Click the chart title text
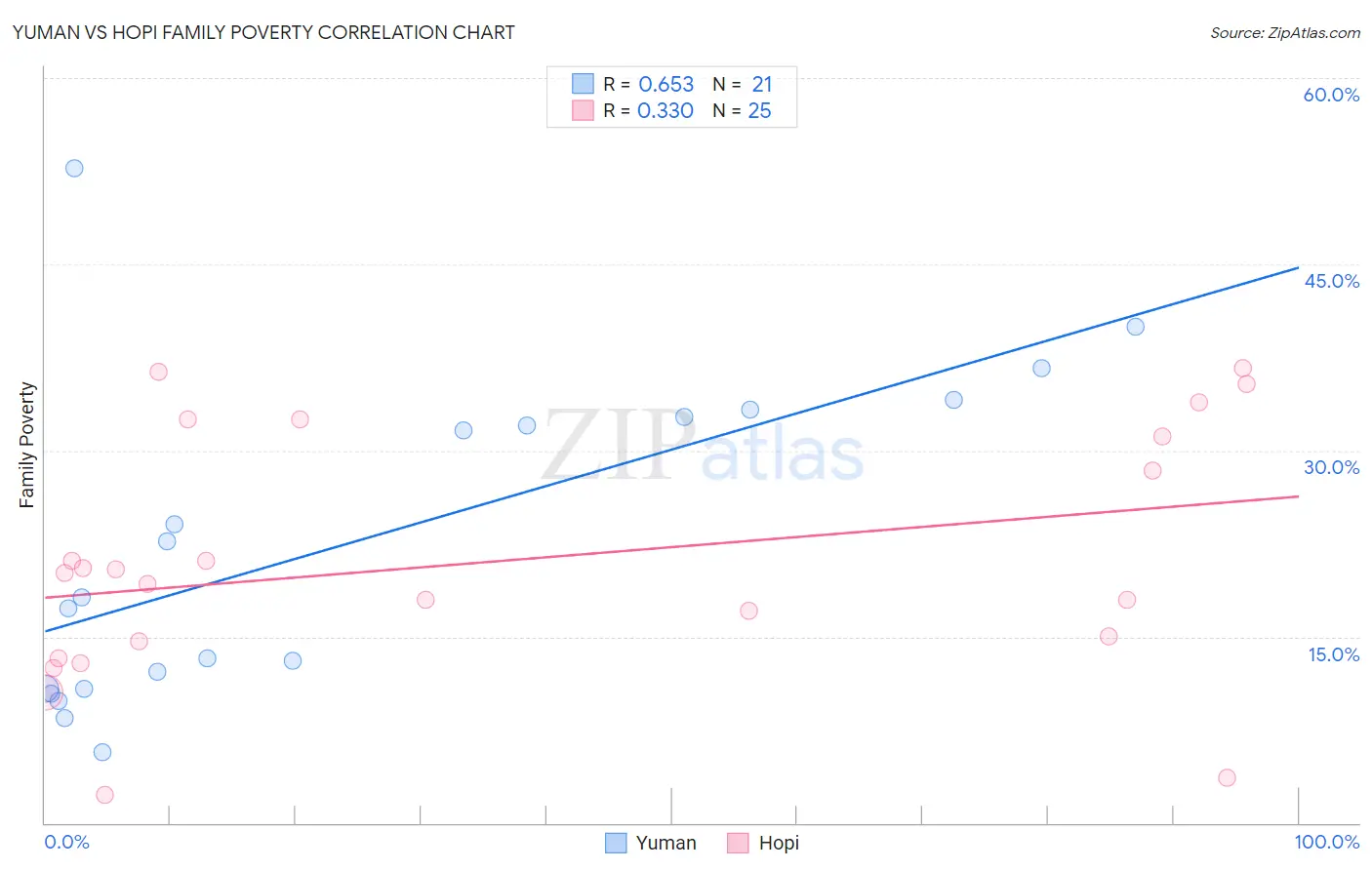The height and width of the screenshot is (870, 1372). coord(263,32)
